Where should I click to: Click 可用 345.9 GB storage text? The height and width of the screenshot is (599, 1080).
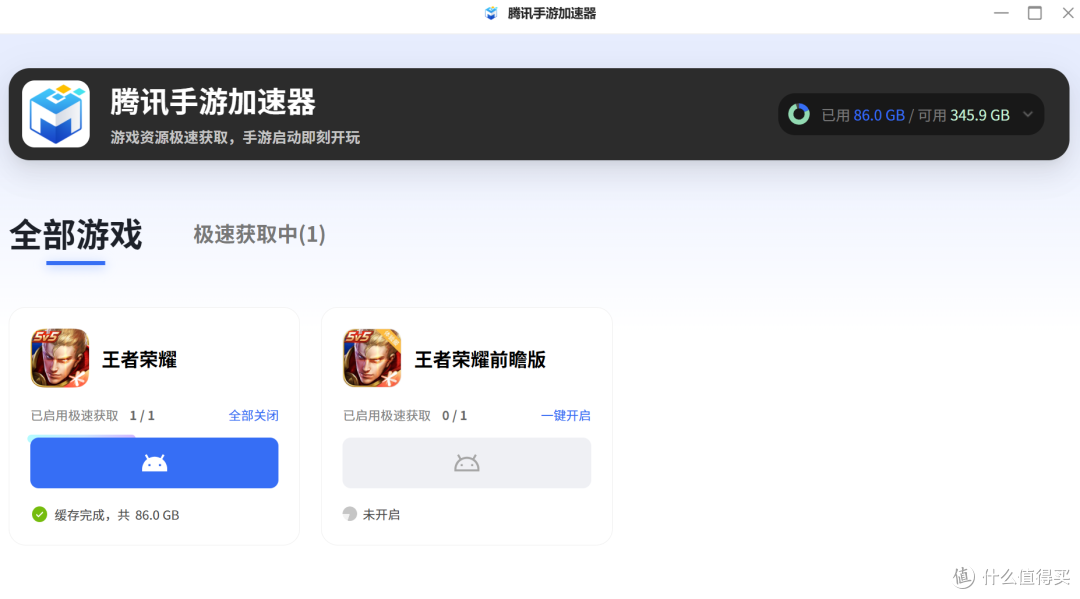coord(964,115)
